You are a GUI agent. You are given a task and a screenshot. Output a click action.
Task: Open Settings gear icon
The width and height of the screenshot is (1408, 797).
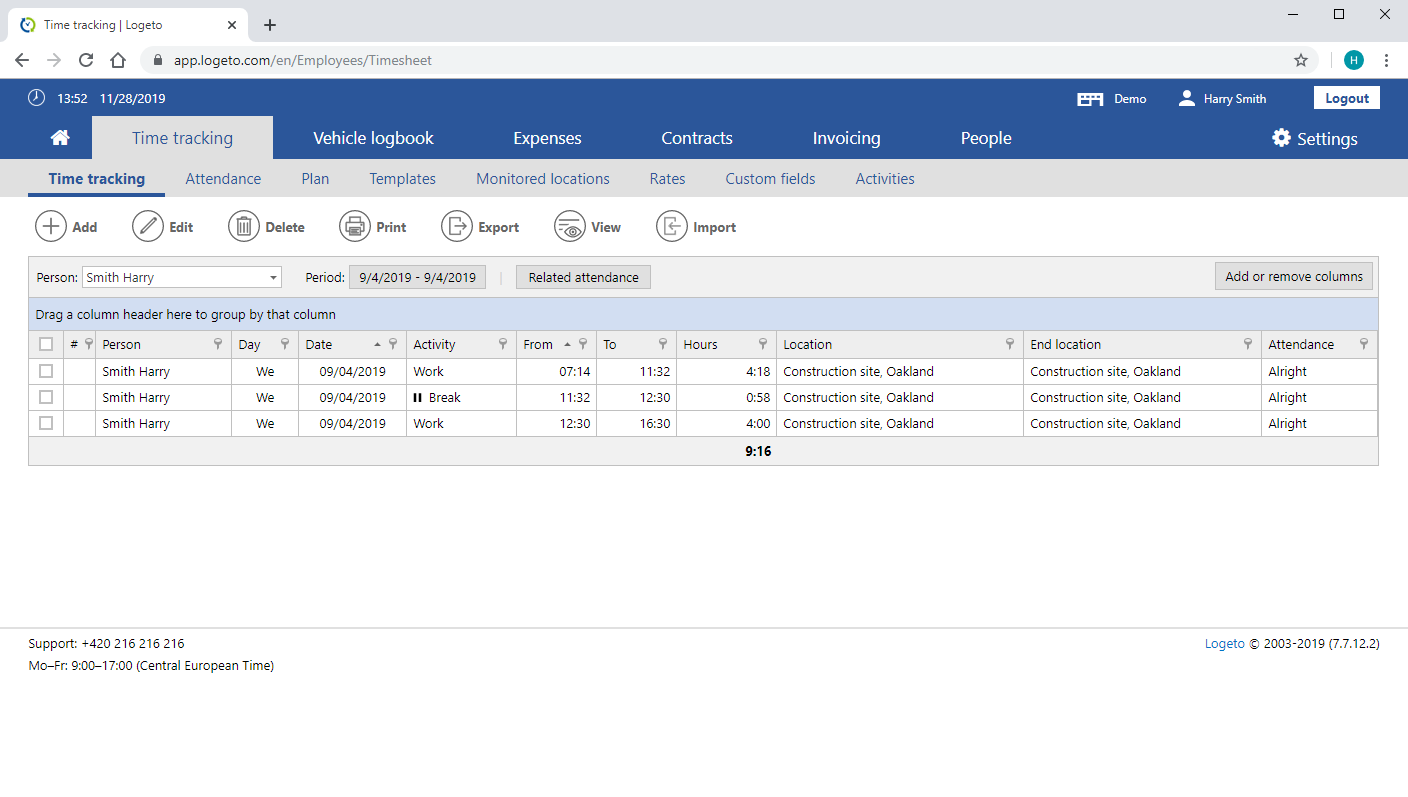click(1281, 138)
